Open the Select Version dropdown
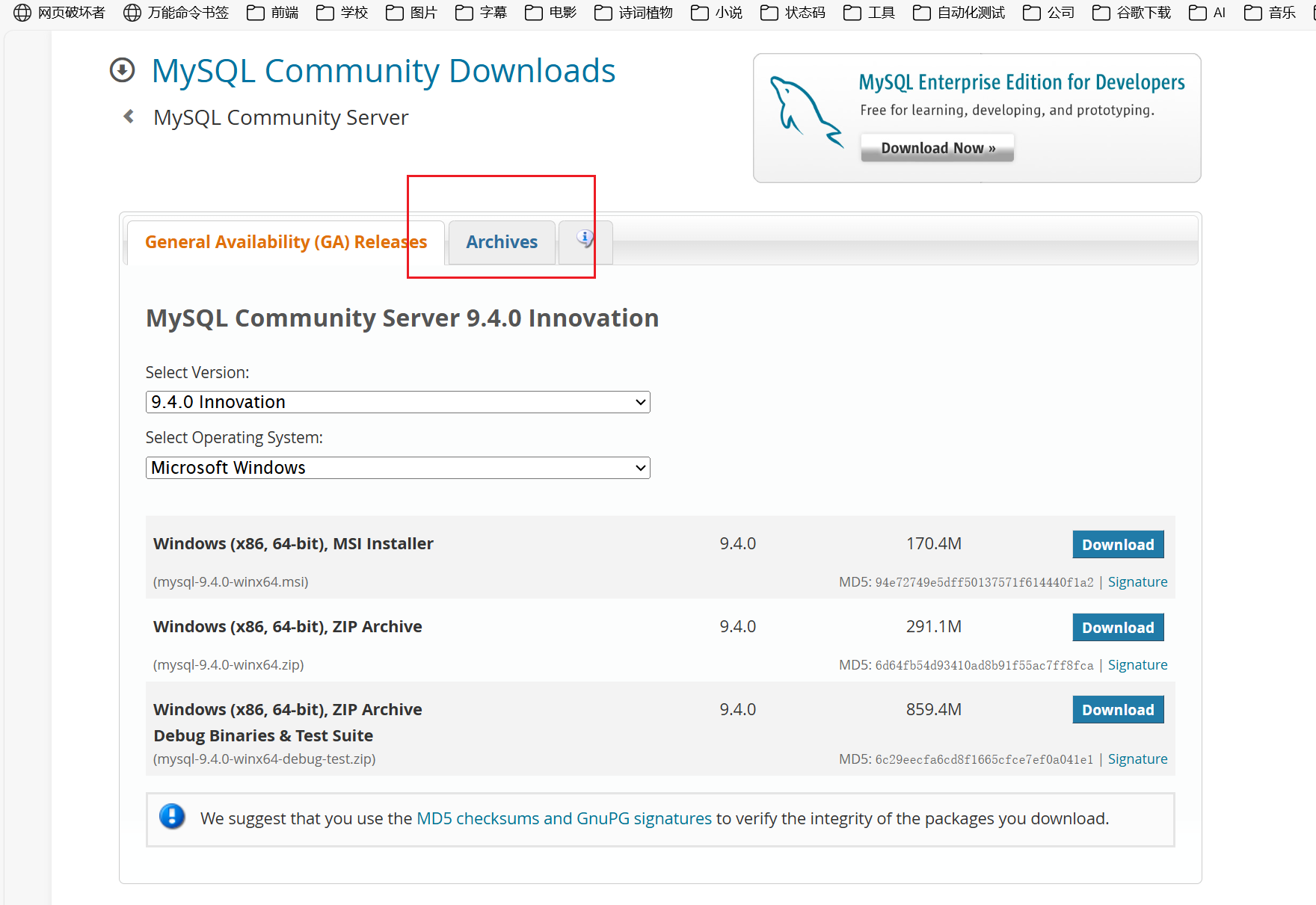1316x905 pixels. (398, 402)
